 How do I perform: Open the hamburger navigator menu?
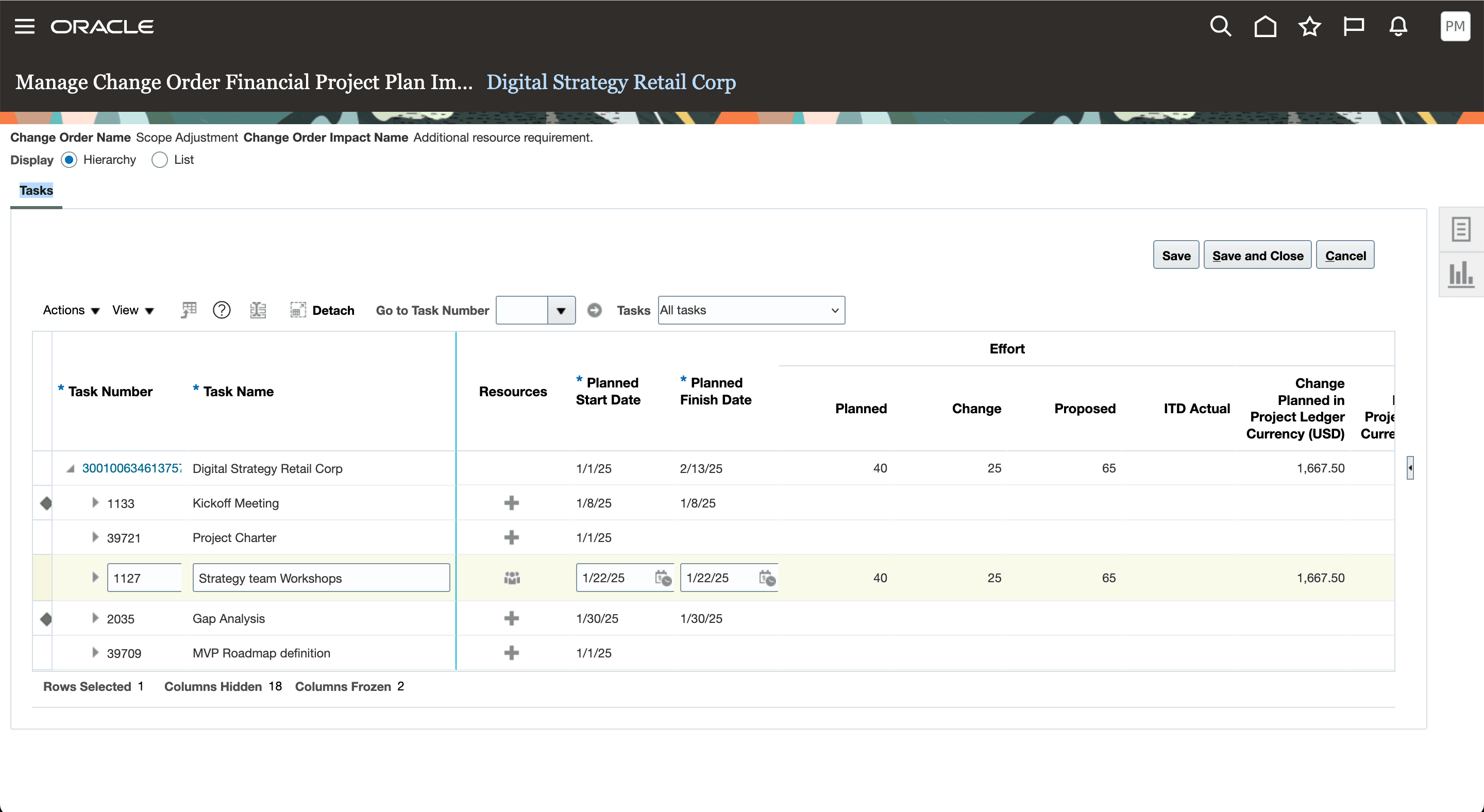click(x=25, y=26)
